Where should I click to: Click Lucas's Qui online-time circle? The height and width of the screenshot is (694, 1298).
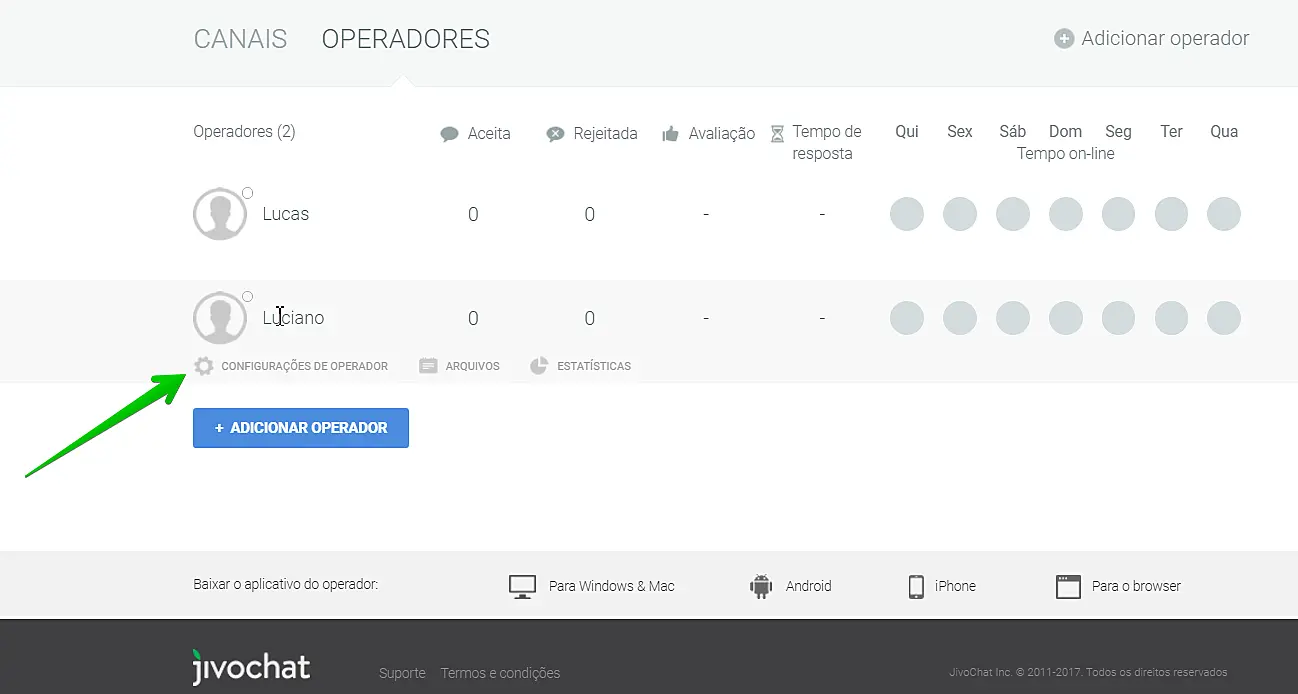907,213
